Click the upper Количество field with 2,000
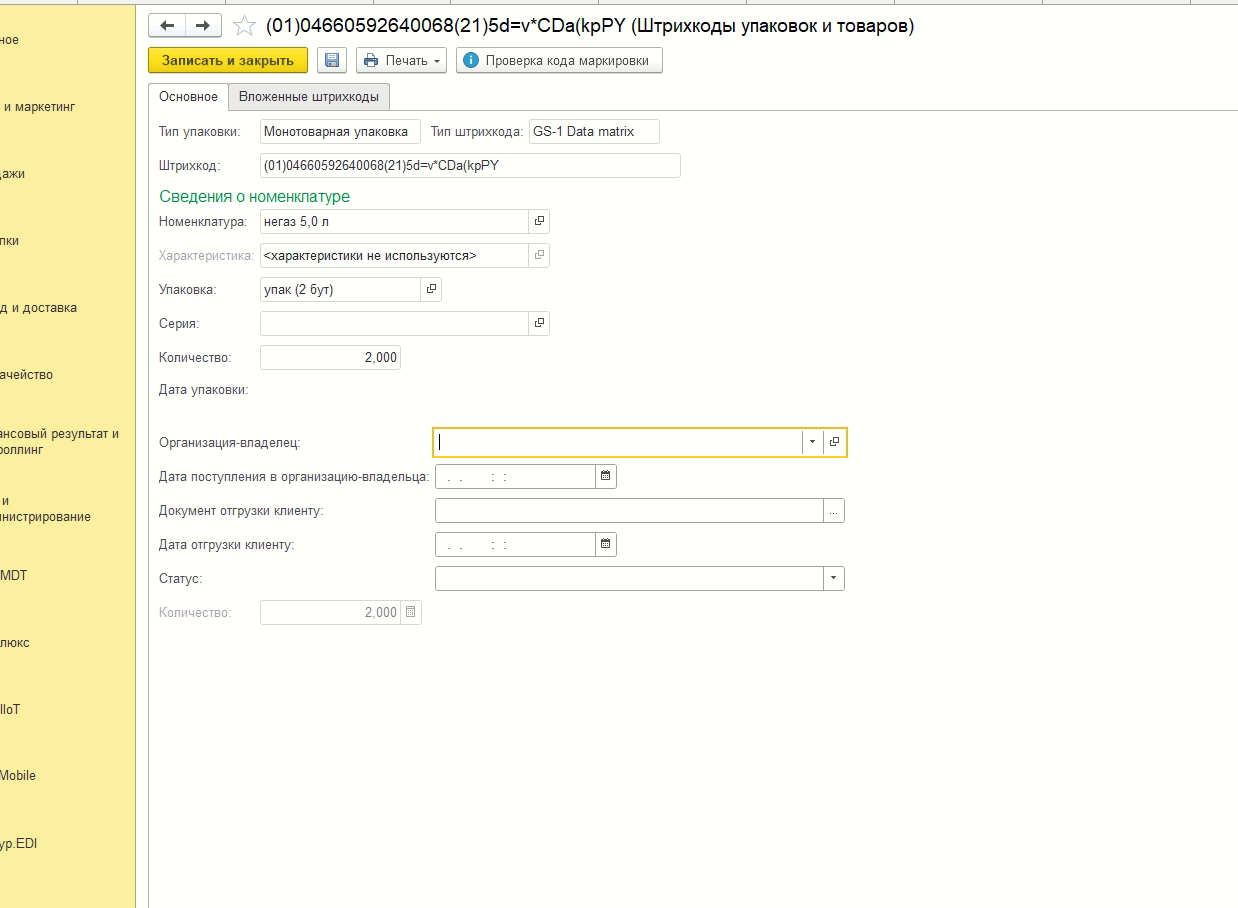1238x908 pixels. point(330,357)
